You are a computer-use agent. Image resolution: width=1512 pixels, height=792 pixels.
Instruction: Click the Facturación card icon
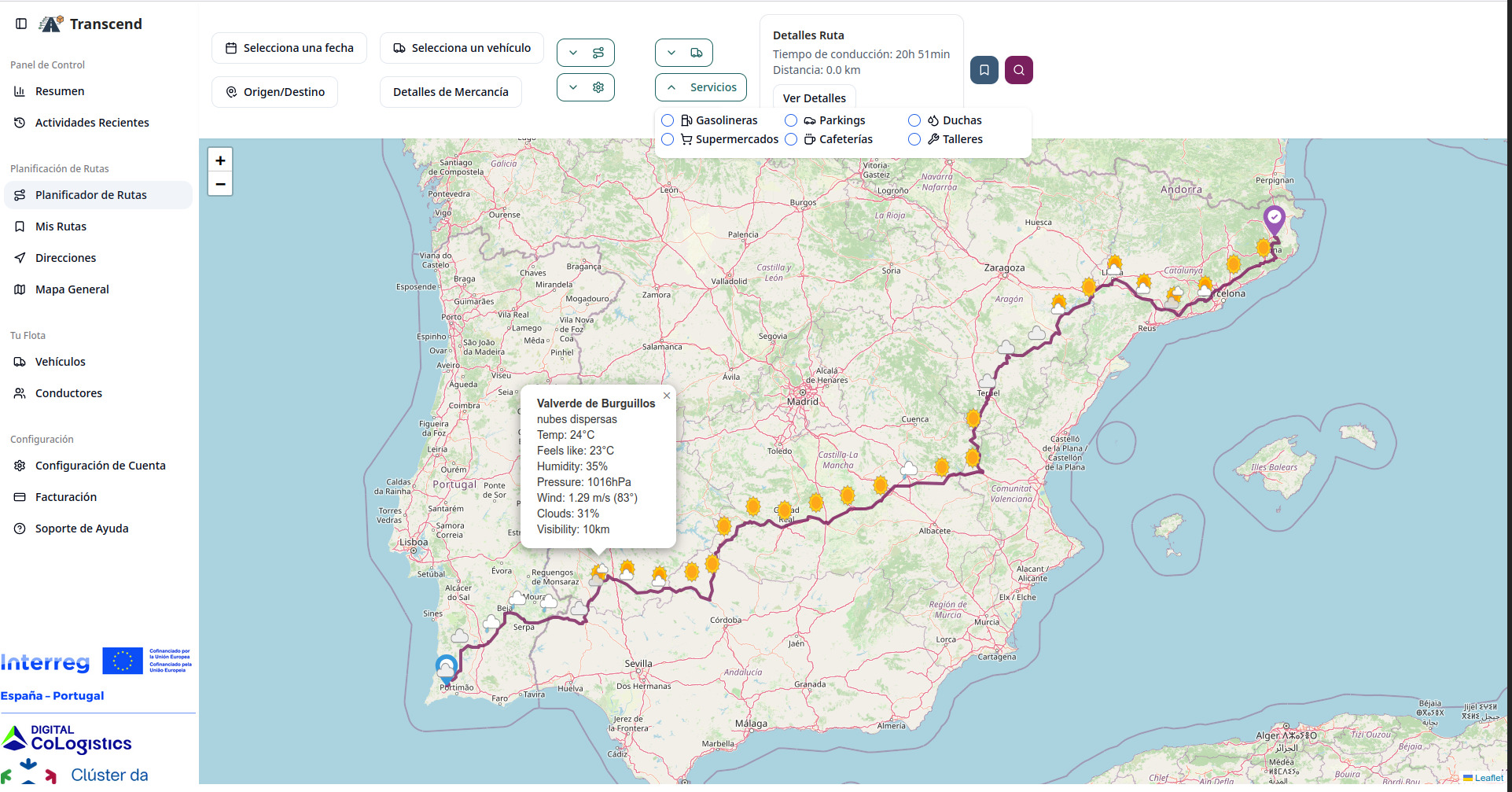(20, 497)
